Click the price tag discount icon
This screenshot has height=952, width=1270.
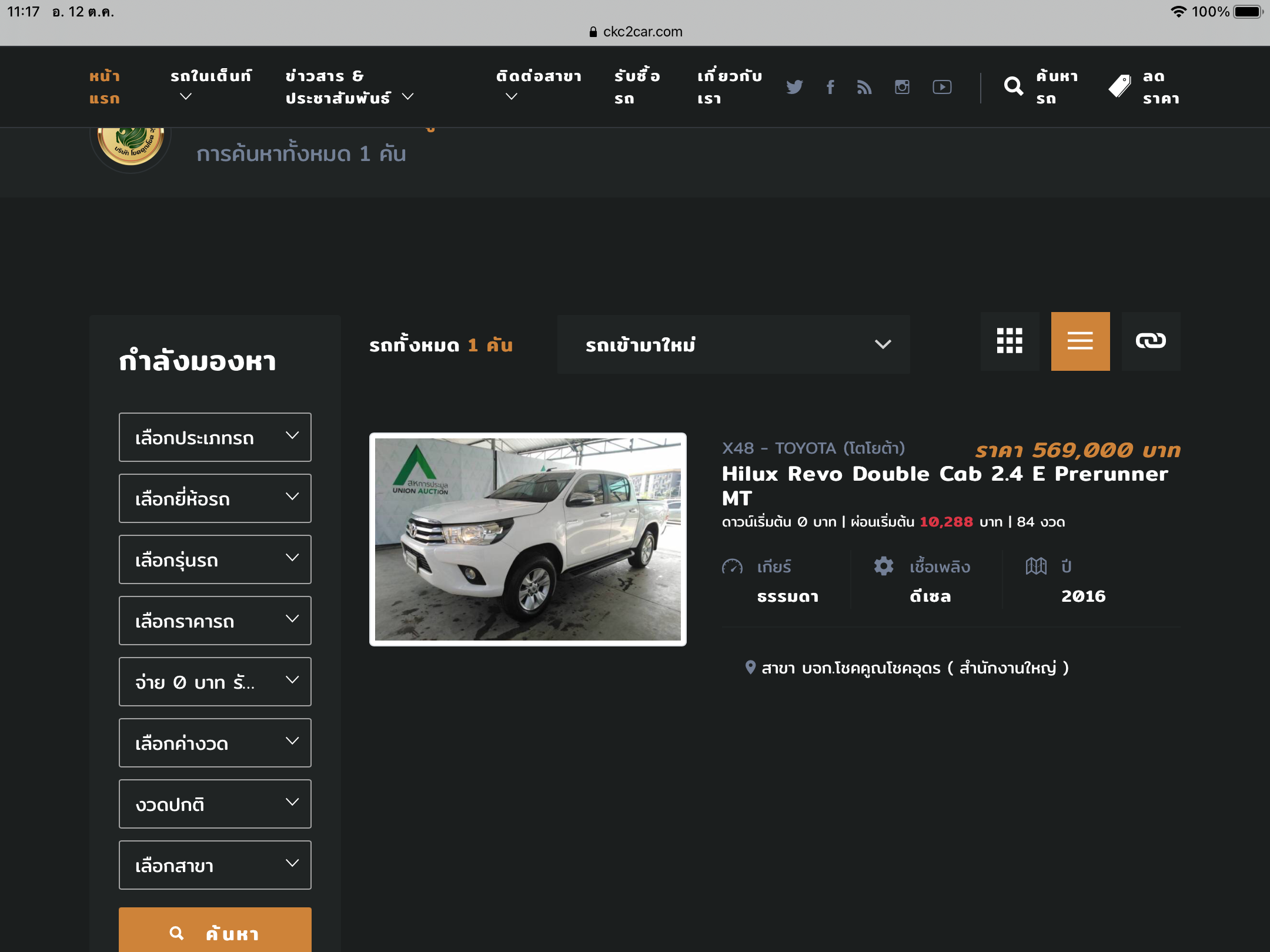pyautogui.click(x=1119, y=87)
